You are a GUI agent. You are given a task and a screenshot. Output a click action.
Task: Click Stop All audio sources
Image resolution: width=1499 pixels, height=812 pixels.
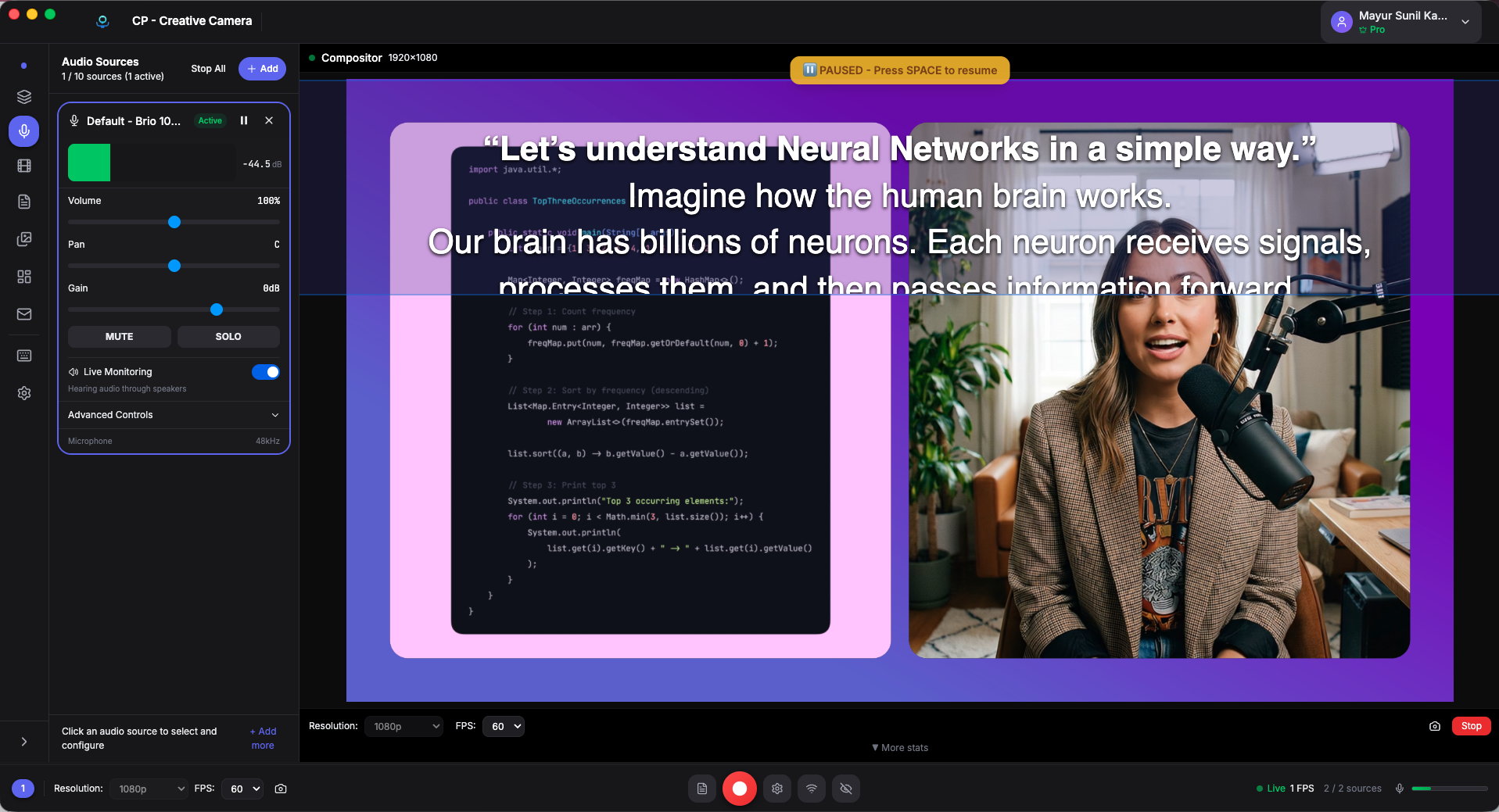pos(208,69)
